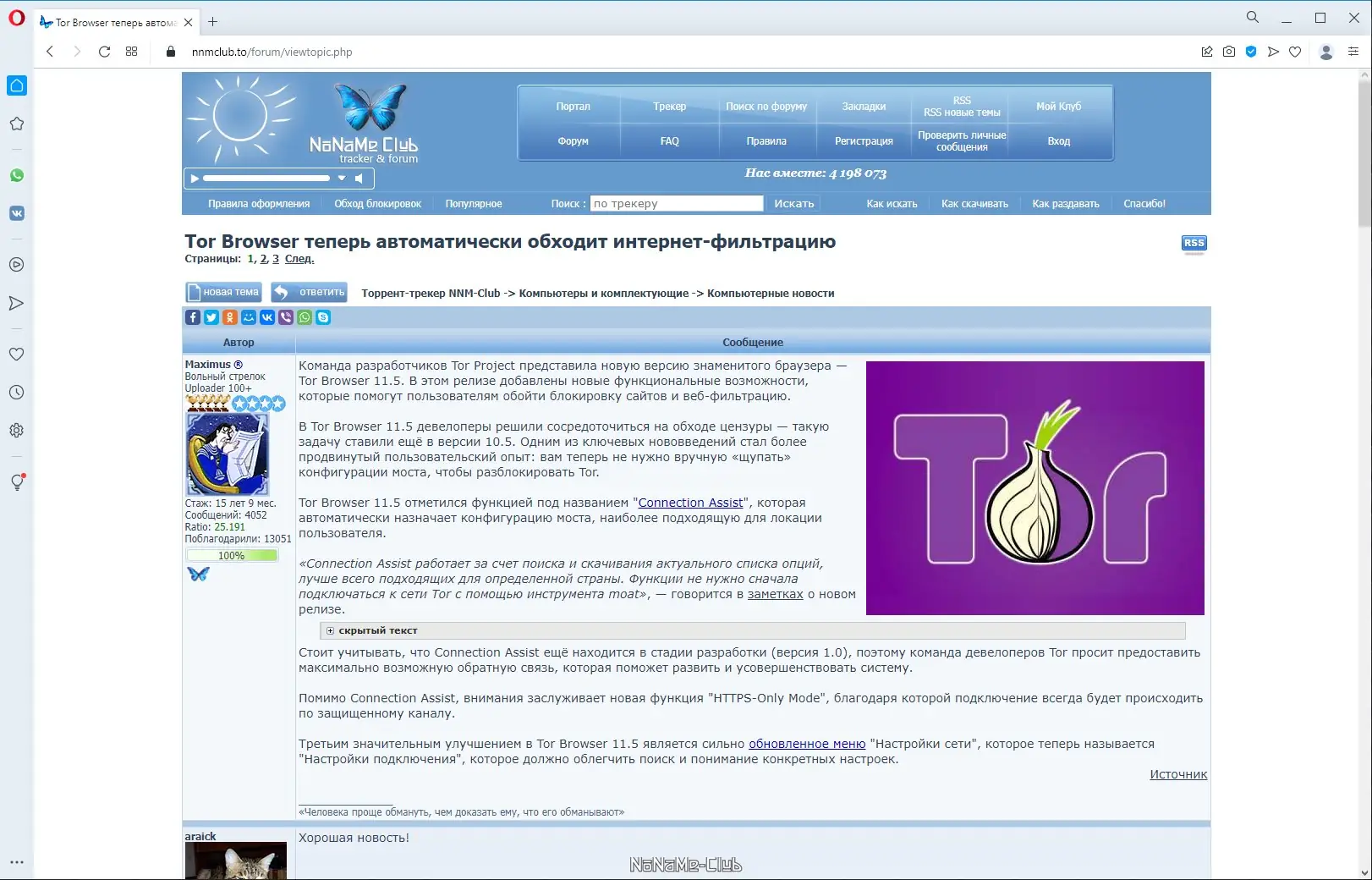Share topic on Facebook

(x=193, y=317)
